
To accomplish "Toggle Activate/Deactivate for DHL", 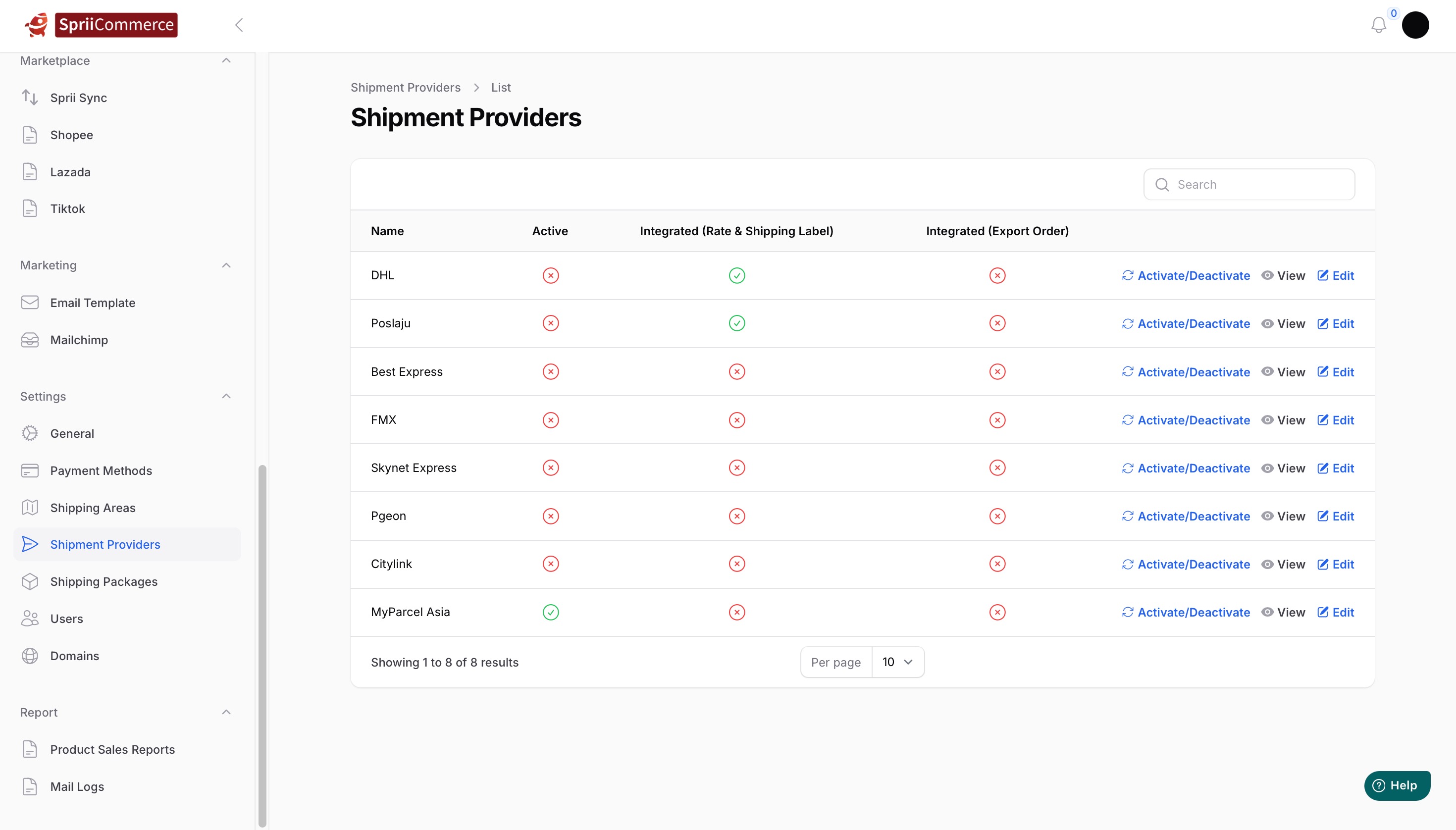I will point(1186,275).
